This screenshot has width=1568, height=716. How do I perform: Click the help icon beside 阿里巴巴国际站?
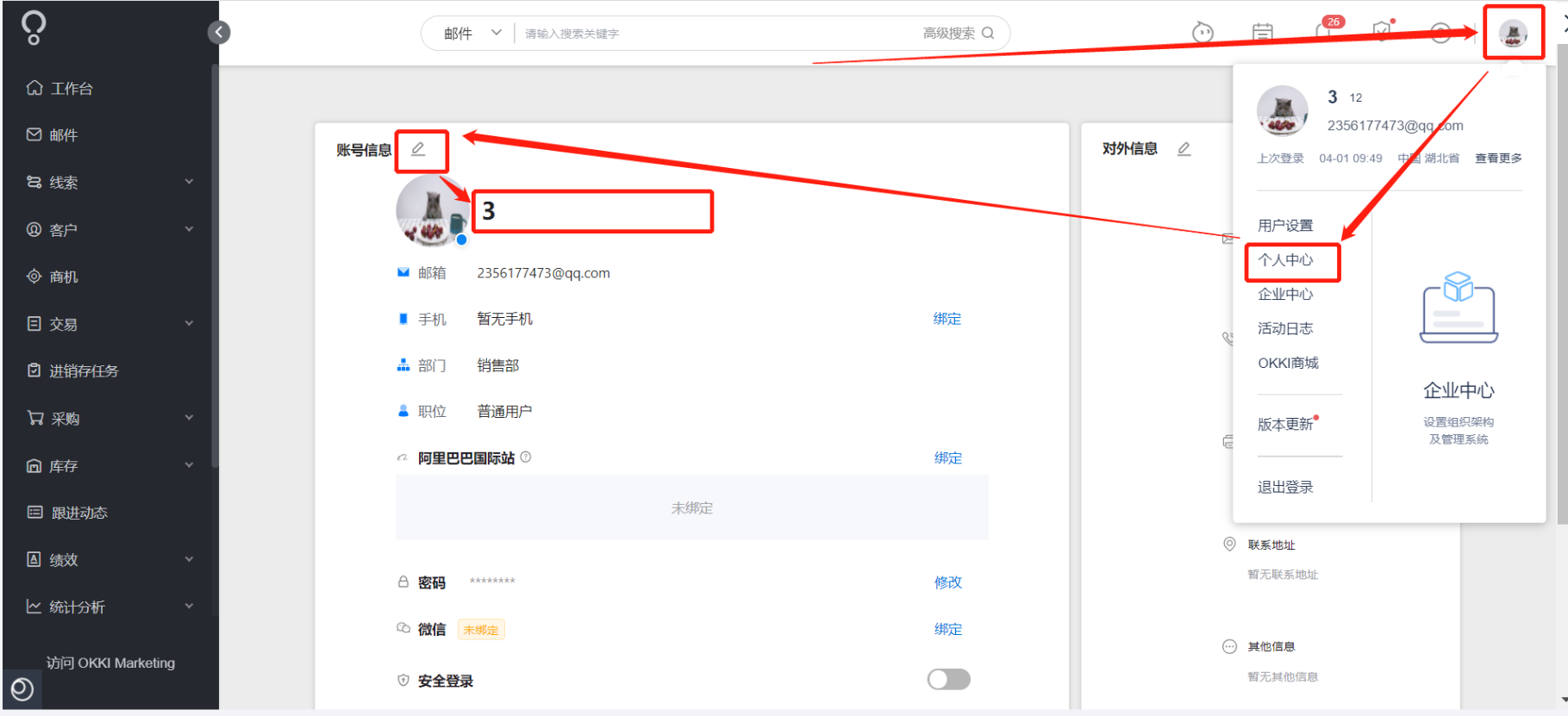point(526,458)
